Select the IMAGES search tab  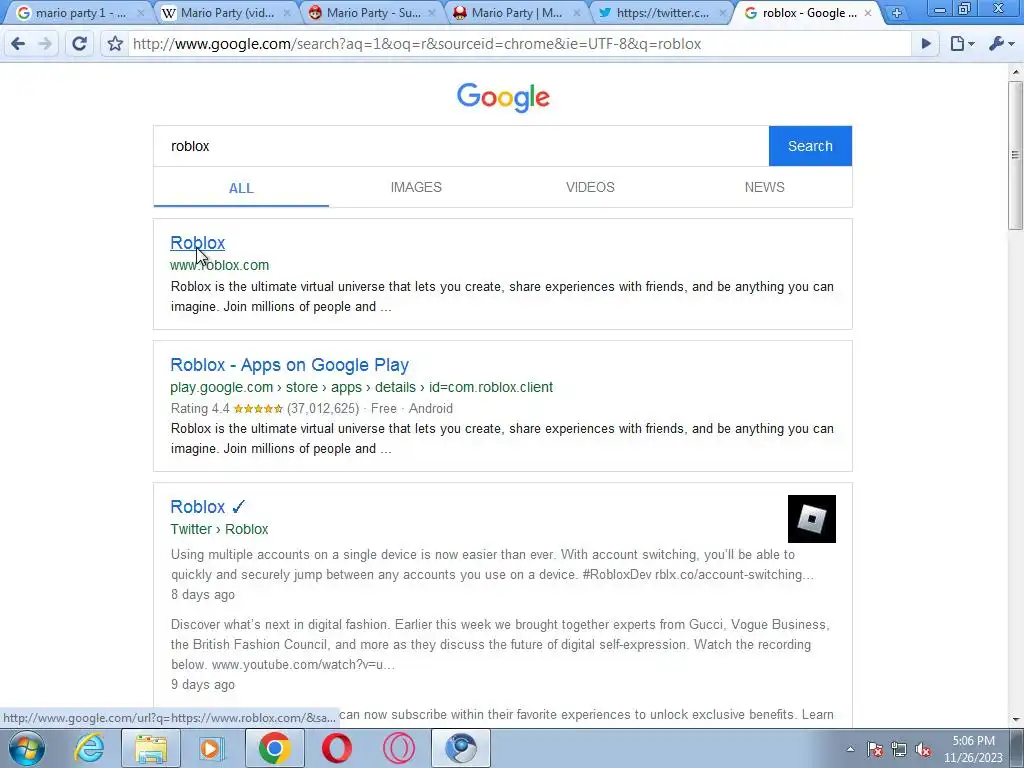416,187
